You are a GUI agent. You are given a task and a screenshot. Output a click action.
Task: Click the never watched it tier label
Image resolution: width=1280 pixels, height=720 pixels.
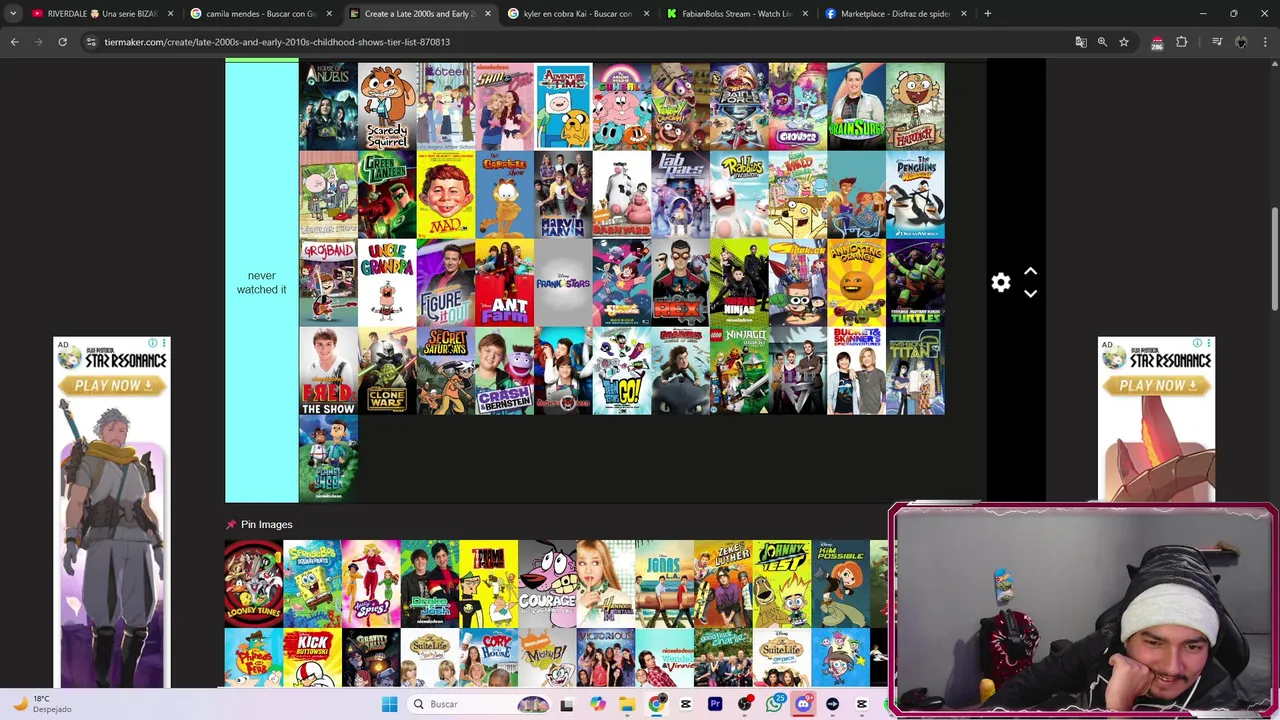pos(262,282)
